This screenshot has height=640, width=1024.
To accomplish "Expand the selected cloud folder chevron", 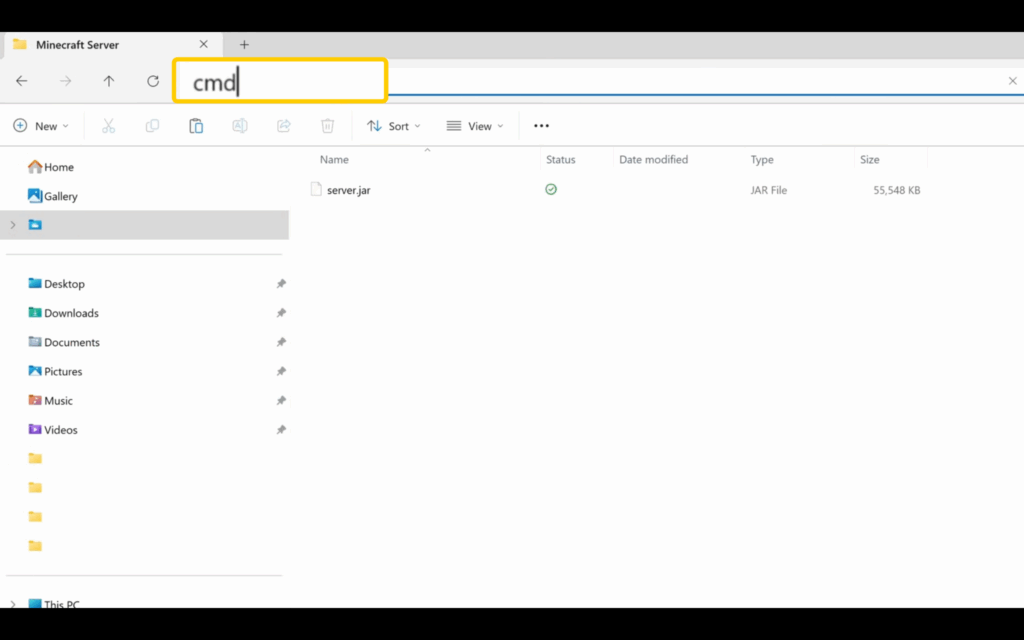I will (12, 225).
